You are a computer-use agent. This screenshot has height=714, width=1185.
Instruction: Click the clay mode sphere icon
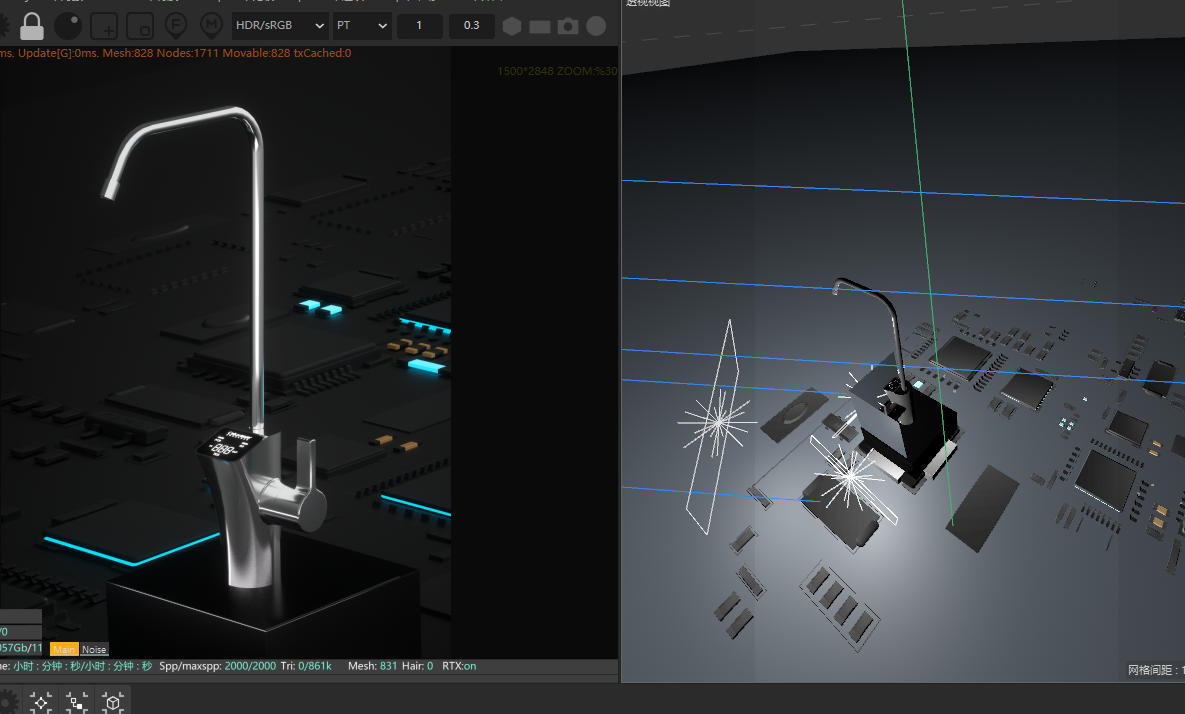pos(68,26)
